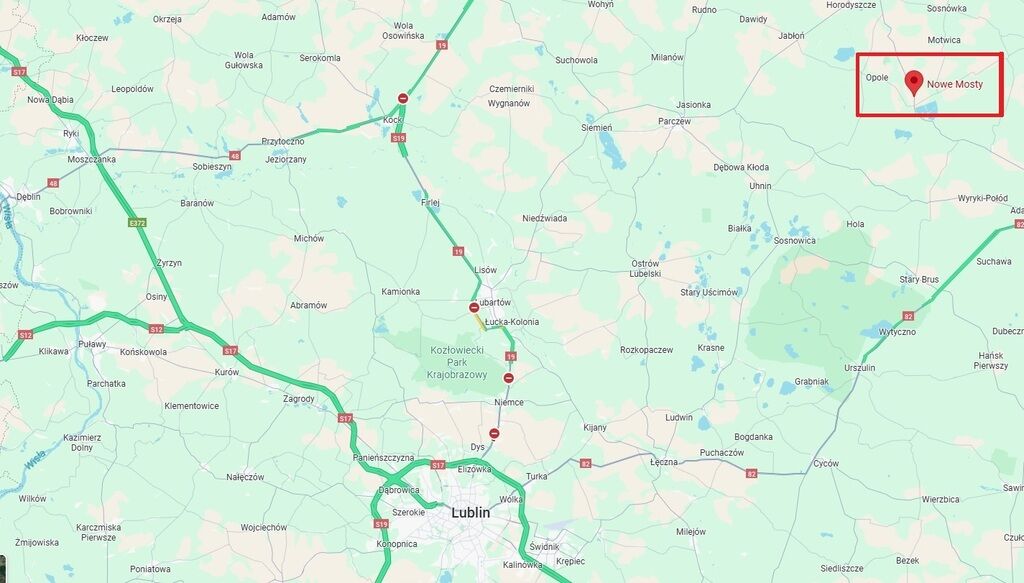
Task: Select the 48 road shield near Przytoczno
Action: click(234, 155)
